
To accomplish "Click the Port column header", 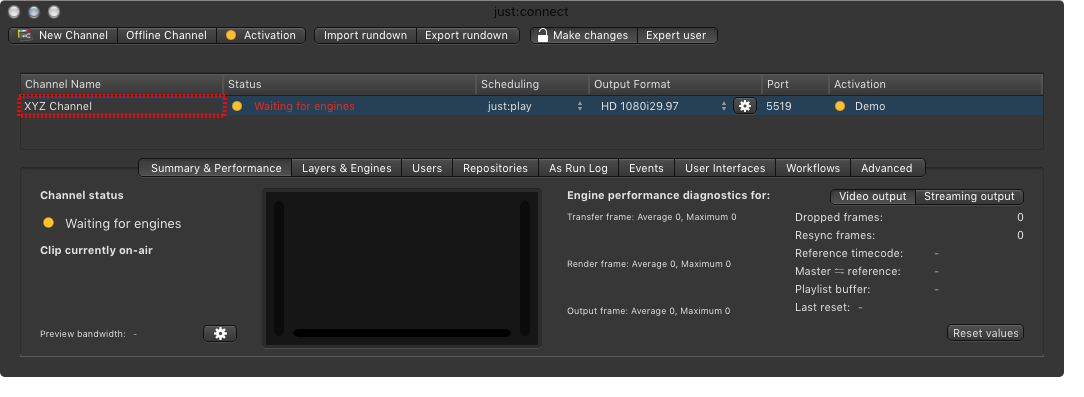I will [x=795, y=84].
